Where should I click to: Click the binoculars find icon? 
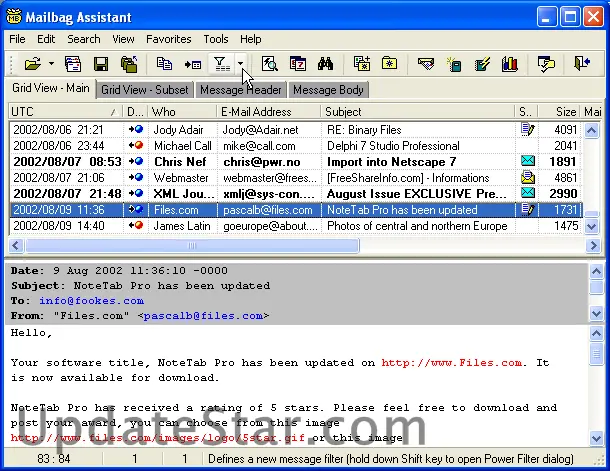pos(325,64)
